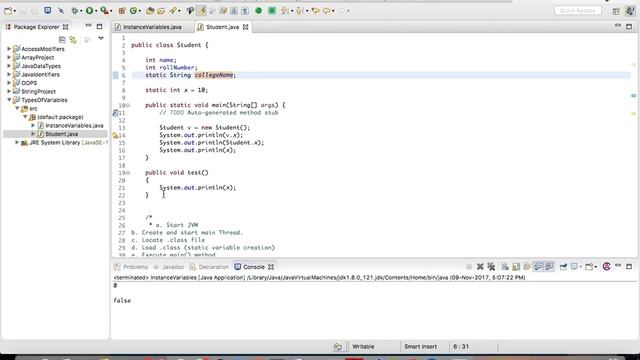Click the Open Perspective icon

[x=616, y=11]
